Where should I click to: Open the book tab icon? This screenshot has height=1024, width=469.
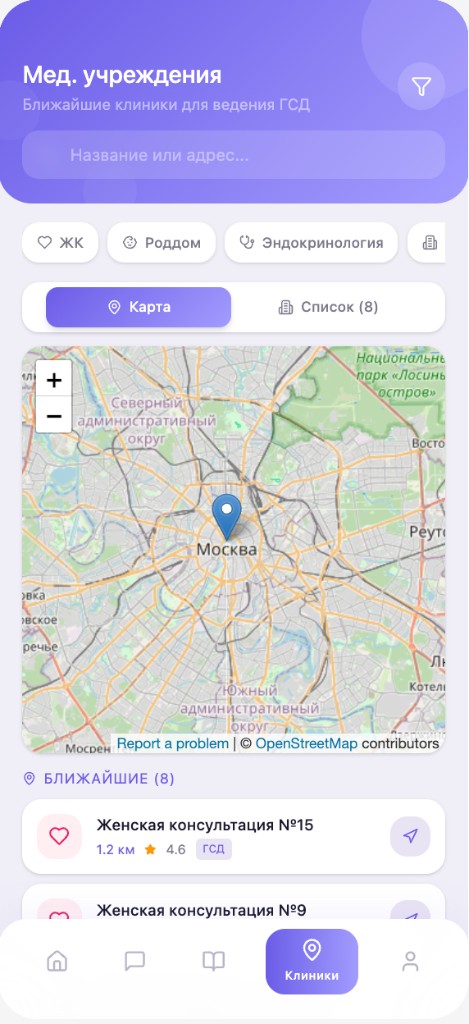click(x=214, y=961)
